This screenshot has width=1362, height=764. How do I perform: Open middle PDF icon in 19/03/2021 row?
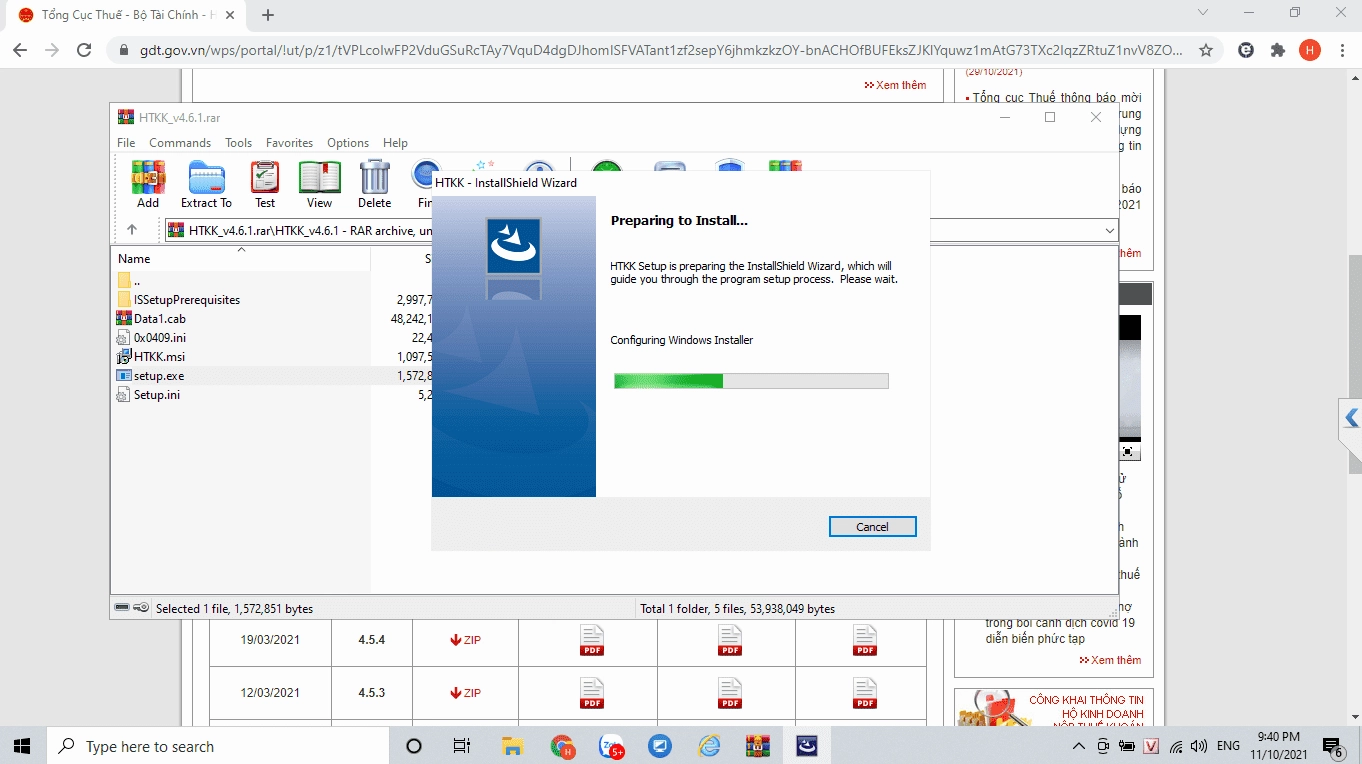pos(730,640)
